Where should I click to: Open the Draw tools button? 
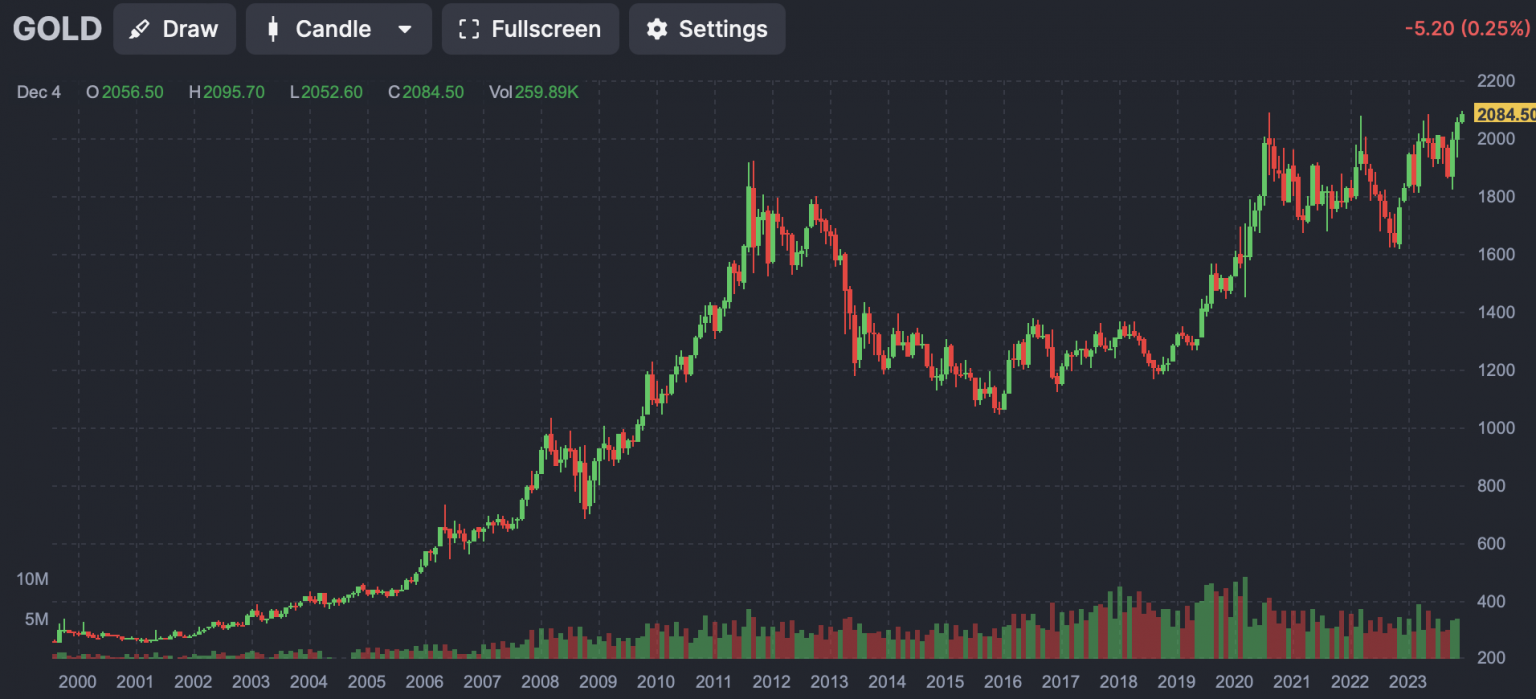point(175,29)
